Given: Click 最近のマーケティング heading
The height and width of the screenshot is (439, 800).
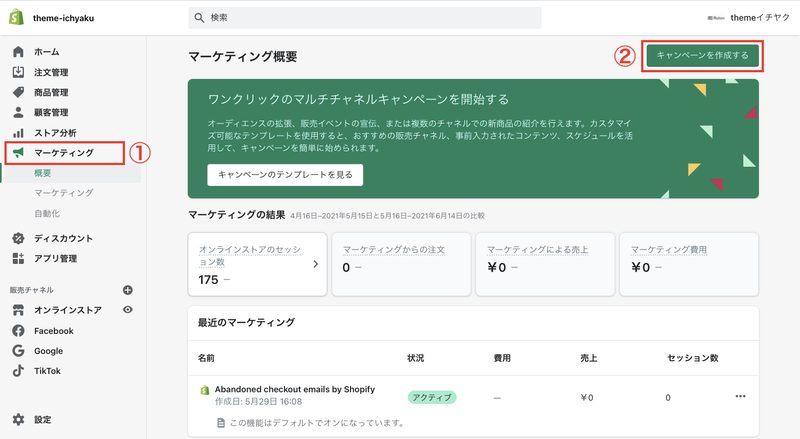Looking at the screenshot, I should [246, 322].
